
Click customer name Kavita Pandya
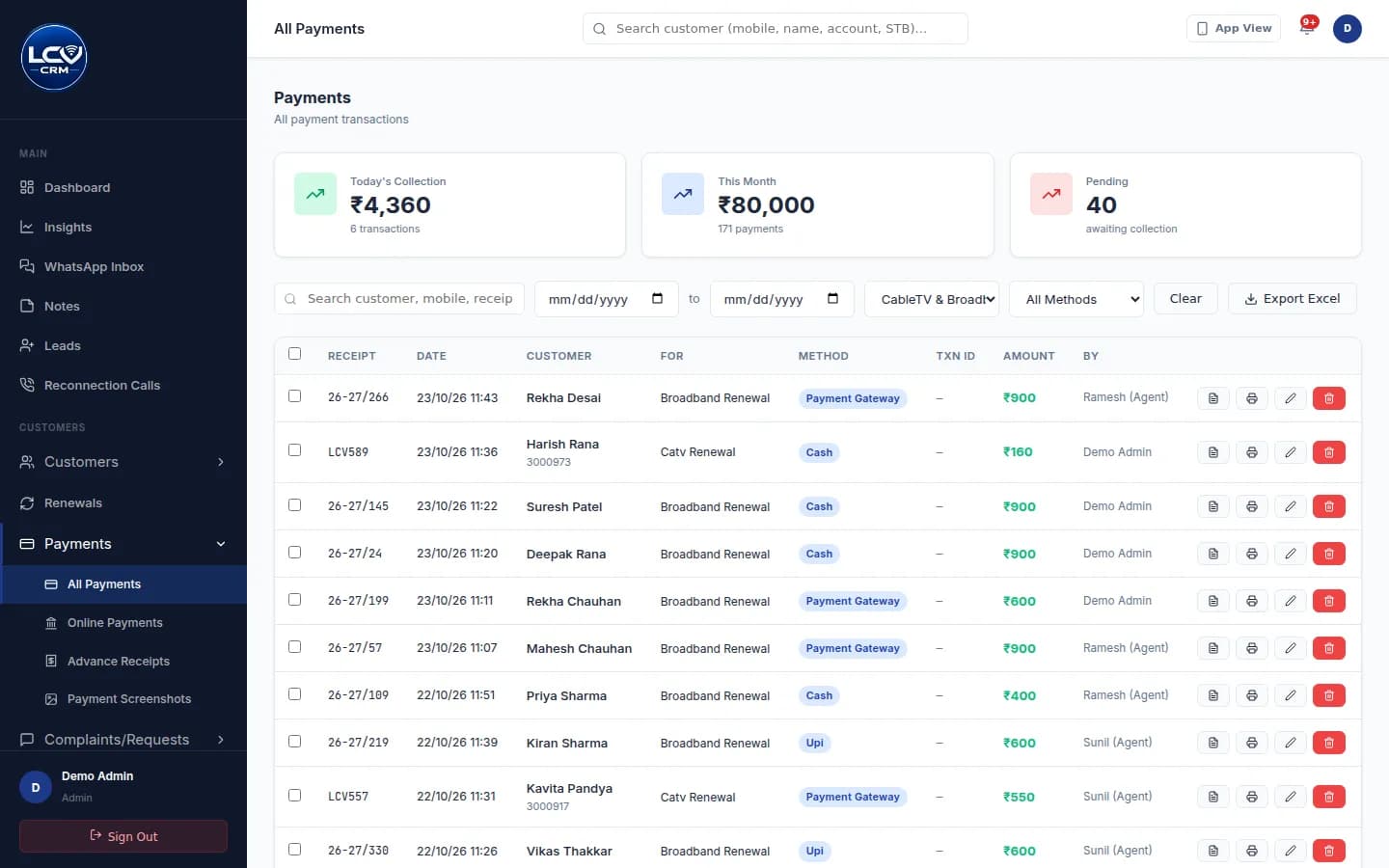pos(569,788)
